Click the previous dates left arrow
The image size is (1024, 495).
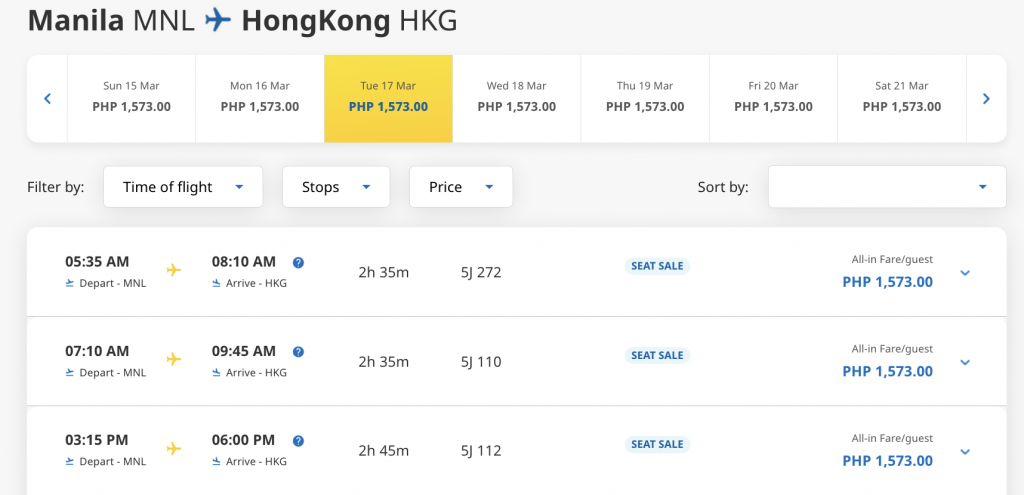[47, 99]
